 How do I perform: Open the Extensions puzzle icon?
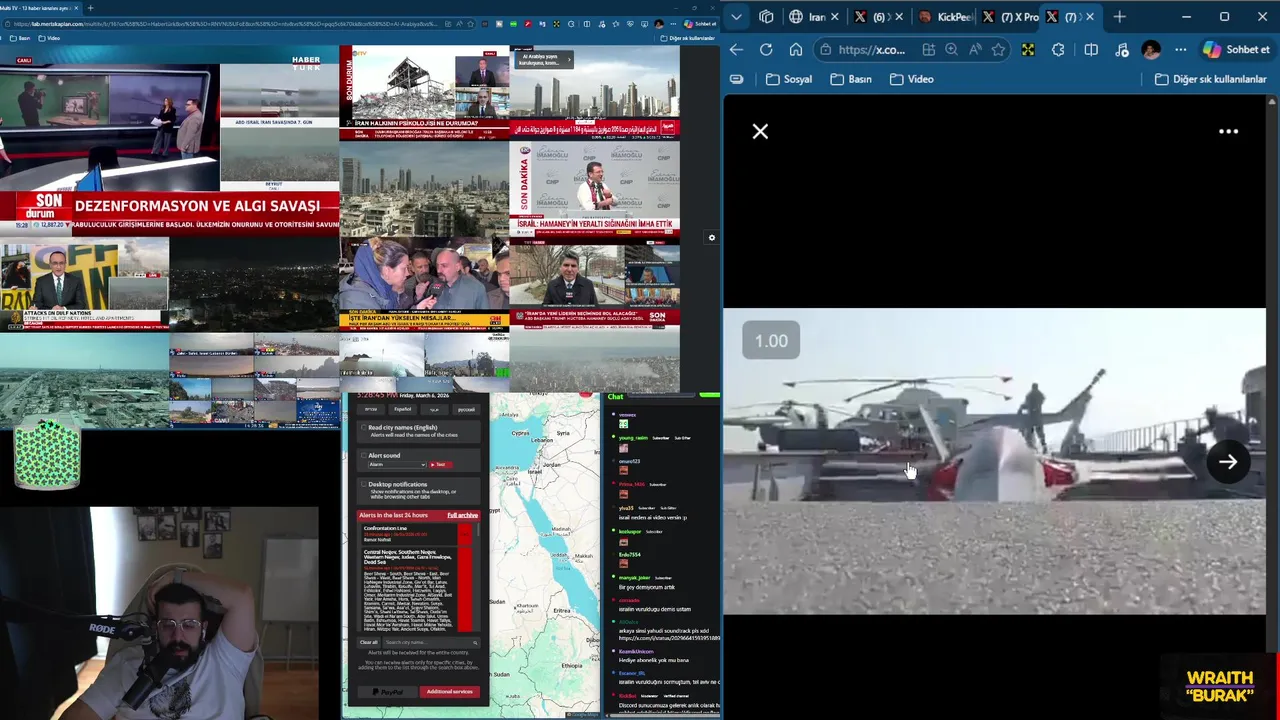[x=1058, y=49]
